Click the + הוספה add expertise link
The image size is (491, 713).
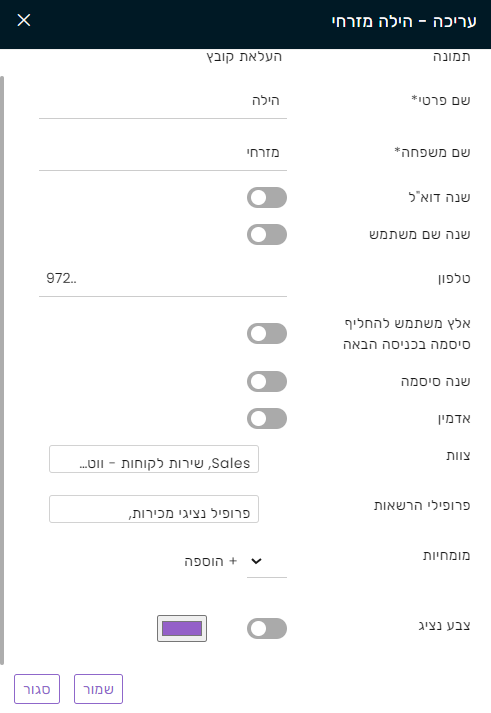coord(211,561)
